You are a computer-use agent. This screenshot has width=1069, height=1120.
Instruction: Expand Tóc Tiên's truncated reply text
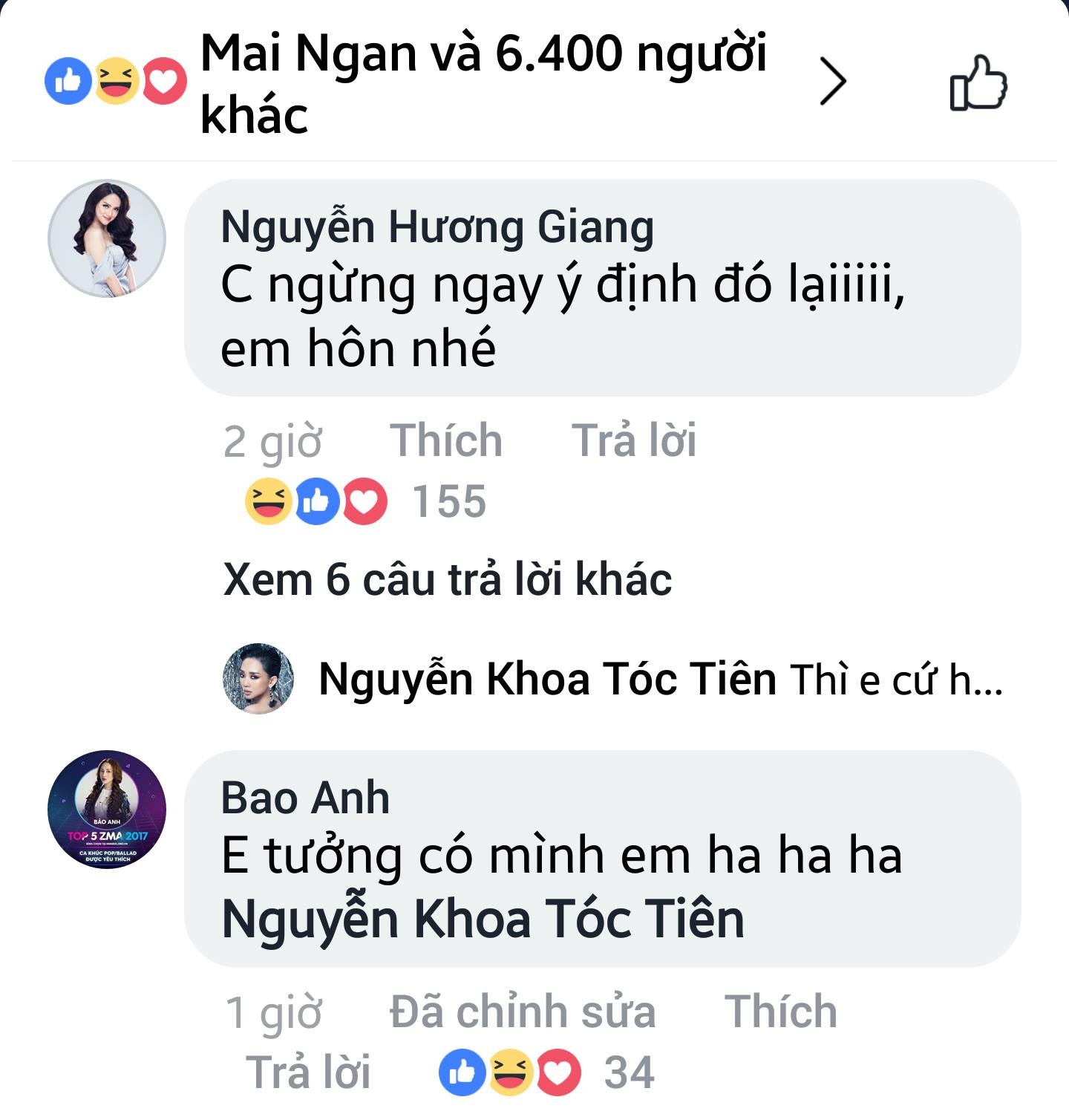tap(896, 680)
